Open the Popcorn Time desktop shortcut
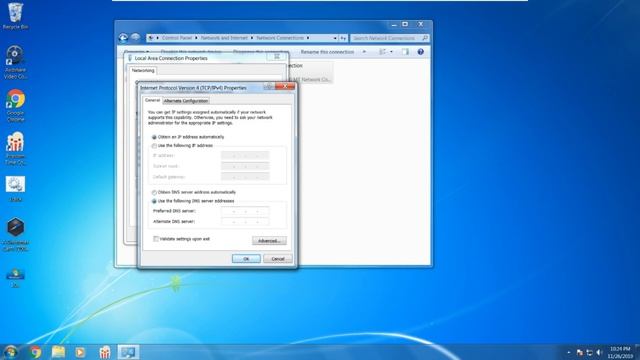 (x=15, y=149)
